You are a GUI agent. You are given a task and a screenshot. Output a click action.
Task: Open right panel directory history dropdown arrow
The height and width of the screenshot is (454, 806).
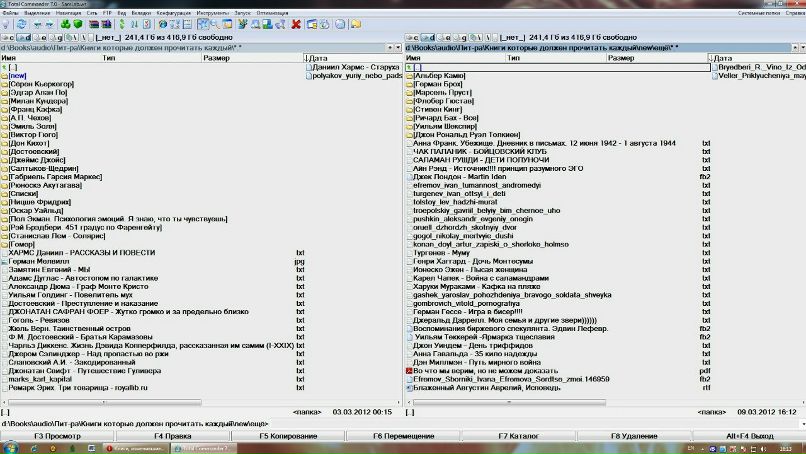pyautogui.click(x=799, y=47)
